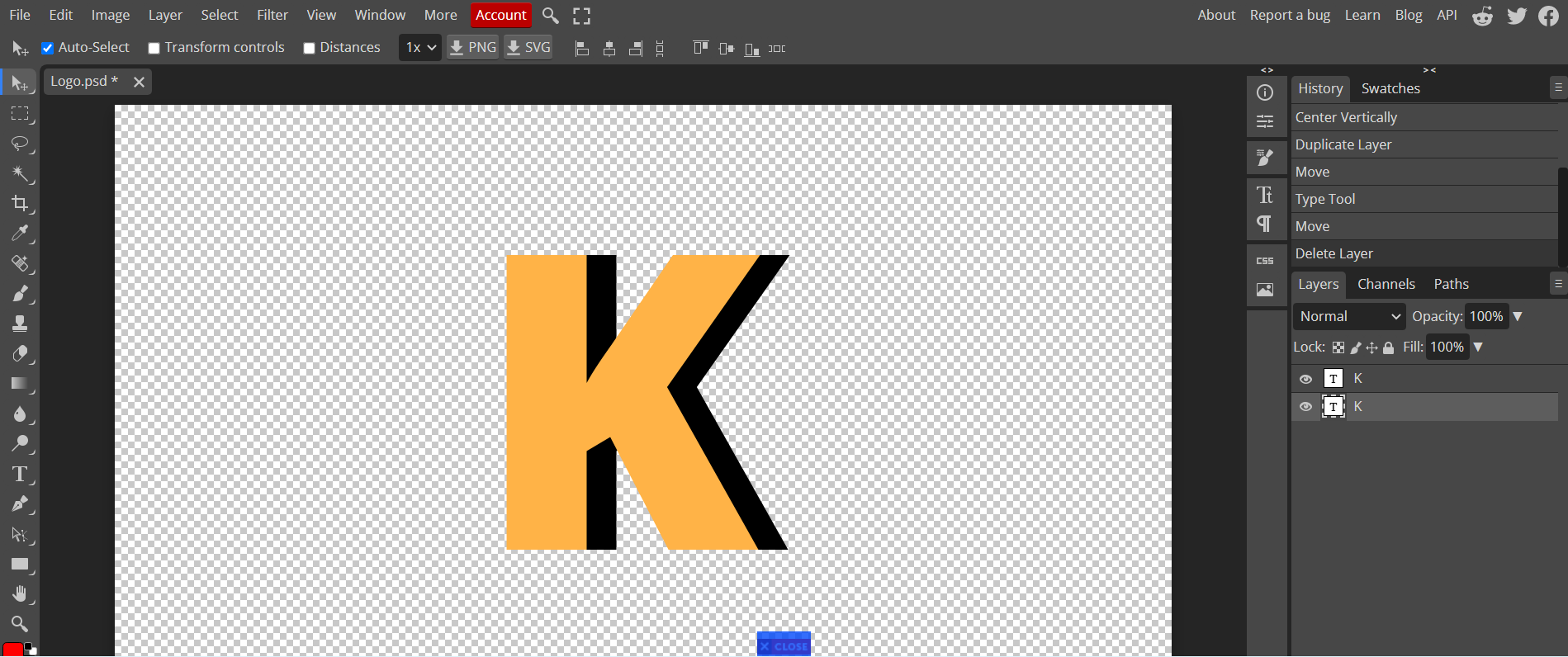Switch to the Swatches tab
Screen dimensions: 1568x657
1390,88
